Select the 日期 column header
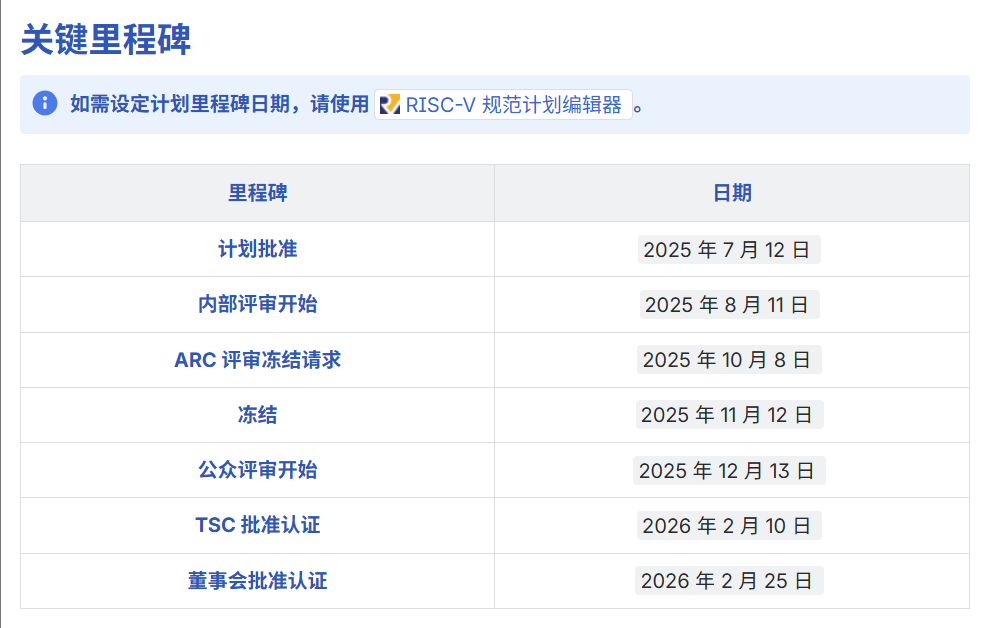Screen dimensions: 999x628 [x=731, y=193]
